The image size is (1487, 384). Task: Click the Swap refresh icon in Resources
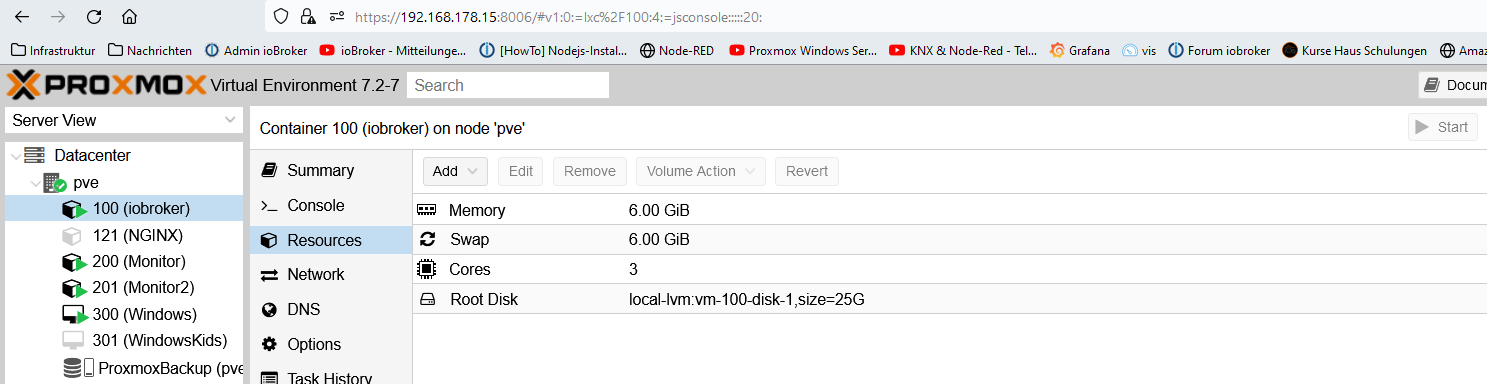[x=427, y=239]
